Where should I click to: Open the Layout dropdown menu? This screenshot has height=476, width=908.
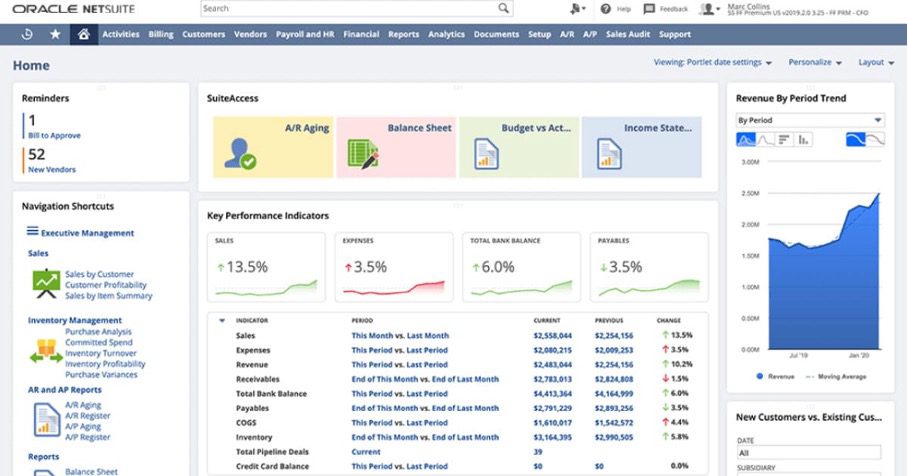pos(876,62)
